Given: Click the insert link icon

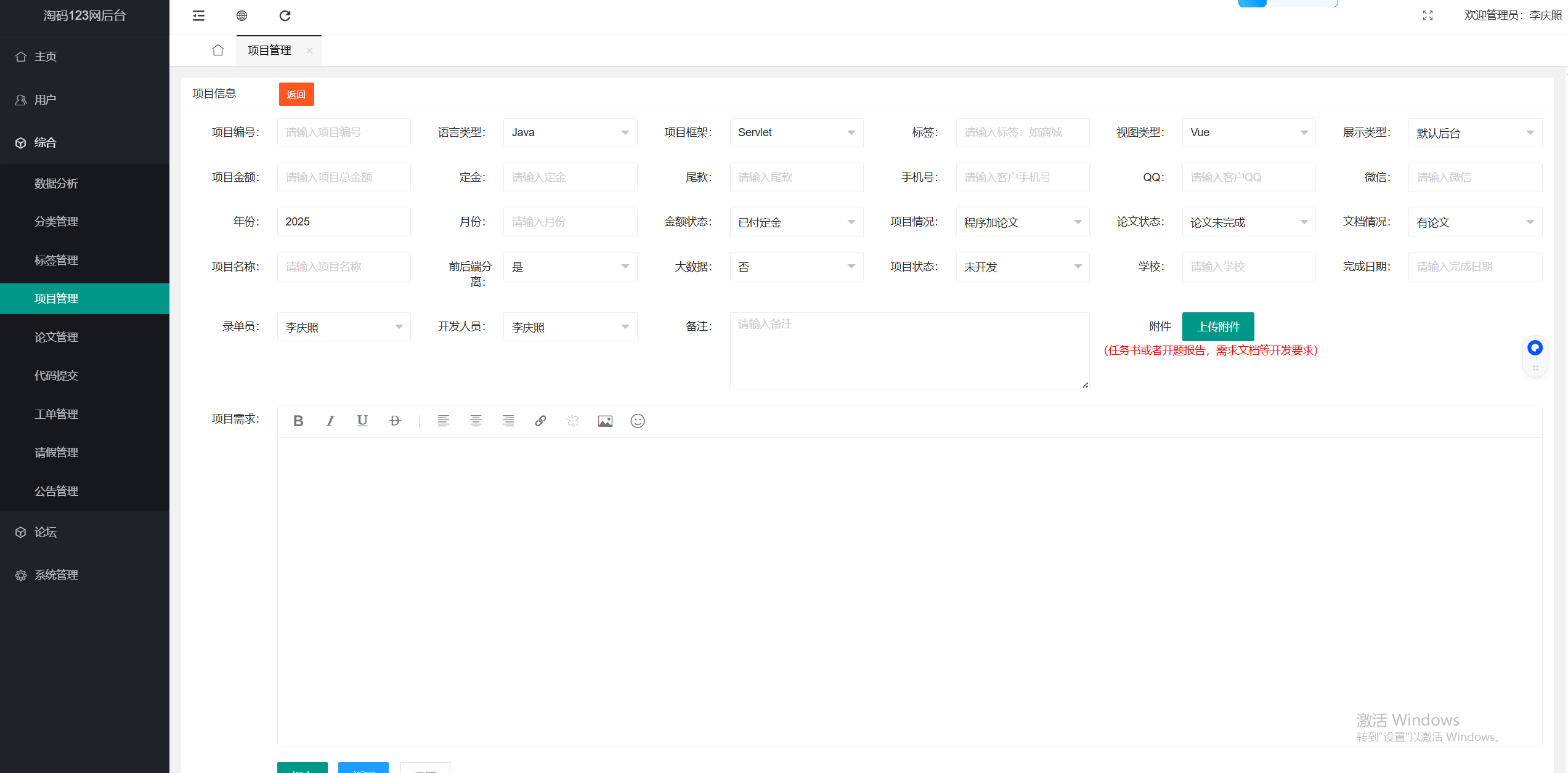Looking at the screenshot, I should coord(540,421).
